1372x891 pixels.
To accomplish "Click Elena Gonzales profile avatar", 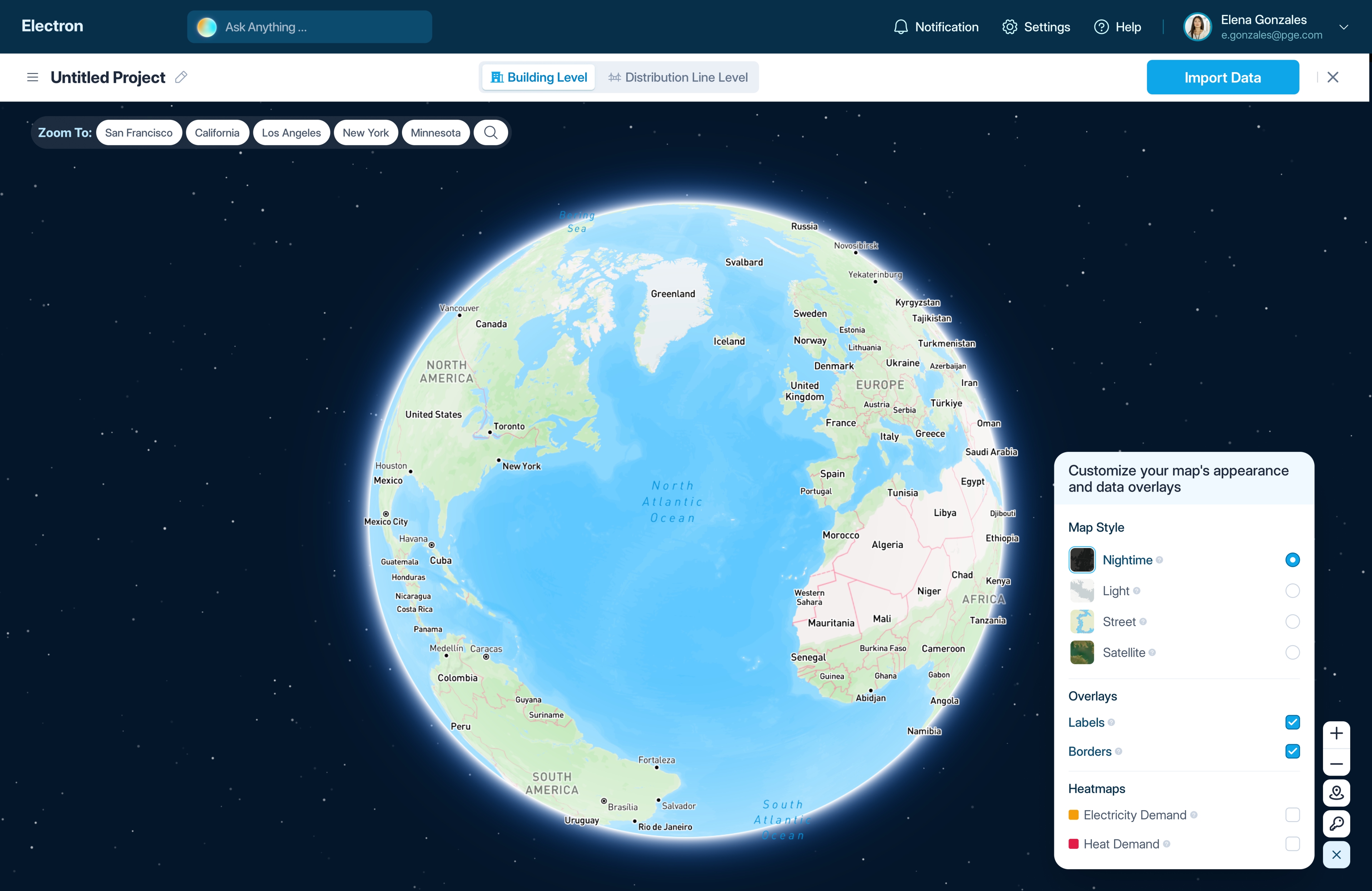I will (x=1197, y=27).
